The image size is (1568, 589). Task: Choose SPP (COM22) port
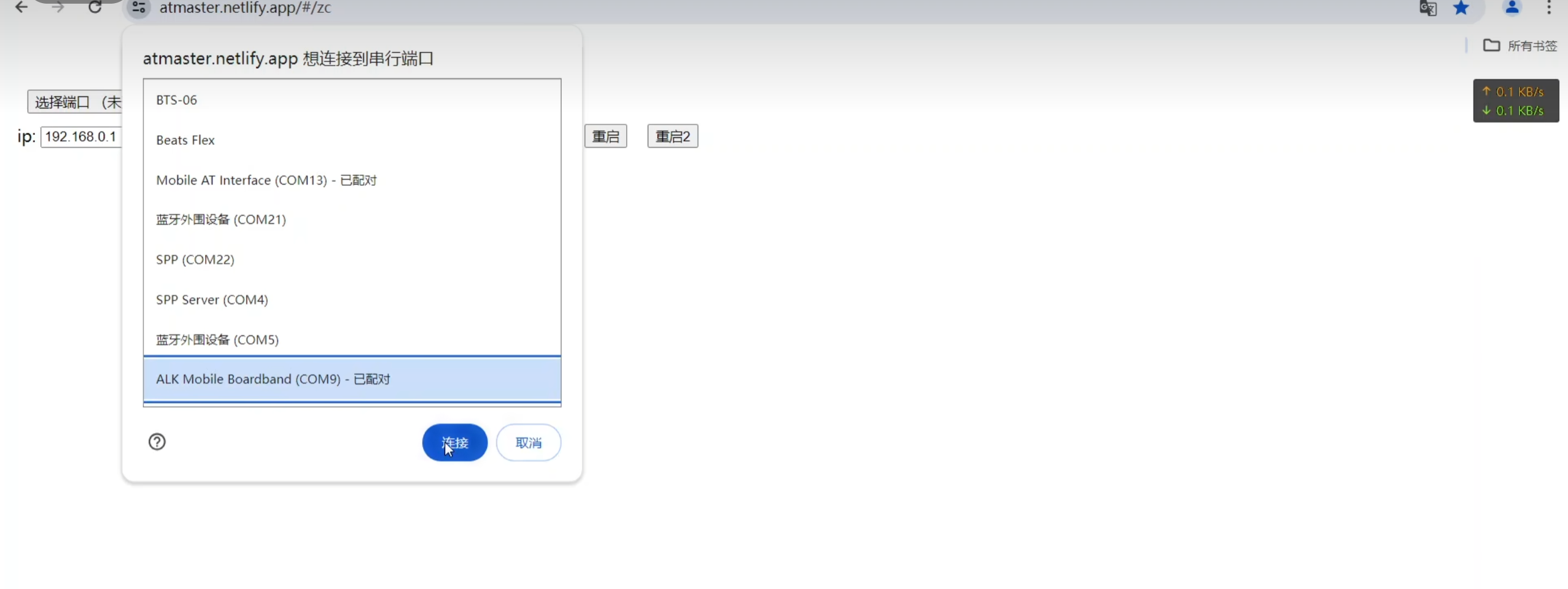(x=352, y=260)
